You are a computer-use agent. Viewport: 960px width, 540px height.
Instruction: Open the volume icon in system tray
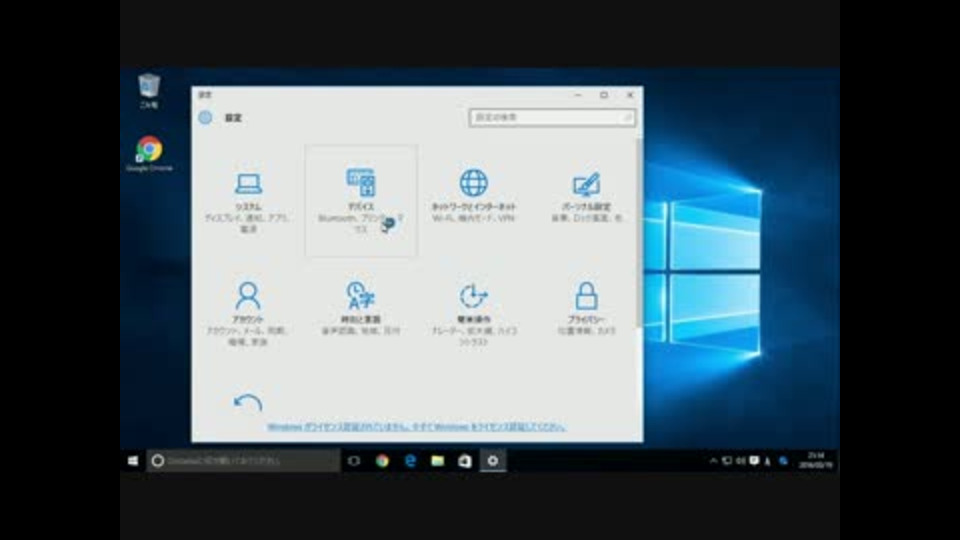740,460
